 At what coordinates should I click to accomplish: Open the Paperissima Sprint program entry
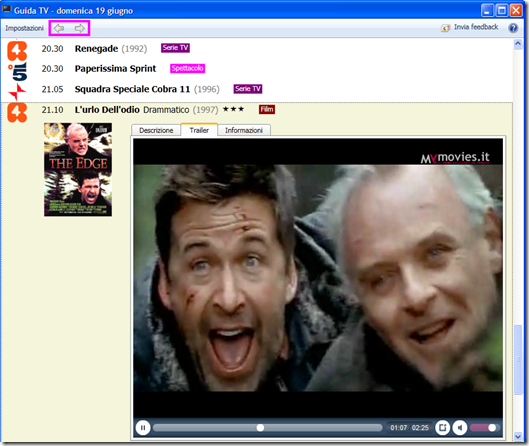[115, 69]
